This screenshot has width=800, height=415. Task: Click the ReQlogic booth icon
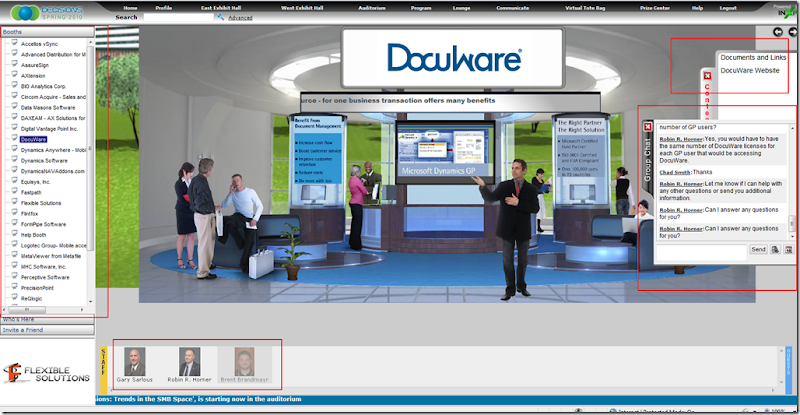pyautogui.click(x=14, y=298)
